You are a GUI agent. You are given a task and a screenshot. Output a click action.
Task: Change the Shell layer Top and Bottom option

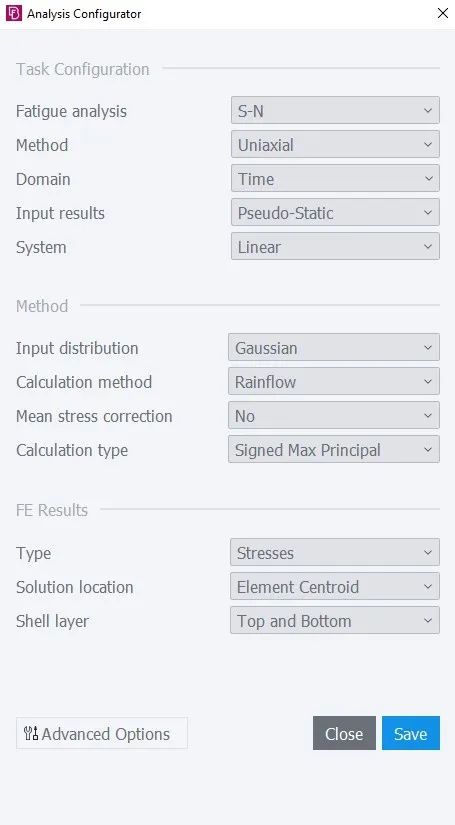335,620
